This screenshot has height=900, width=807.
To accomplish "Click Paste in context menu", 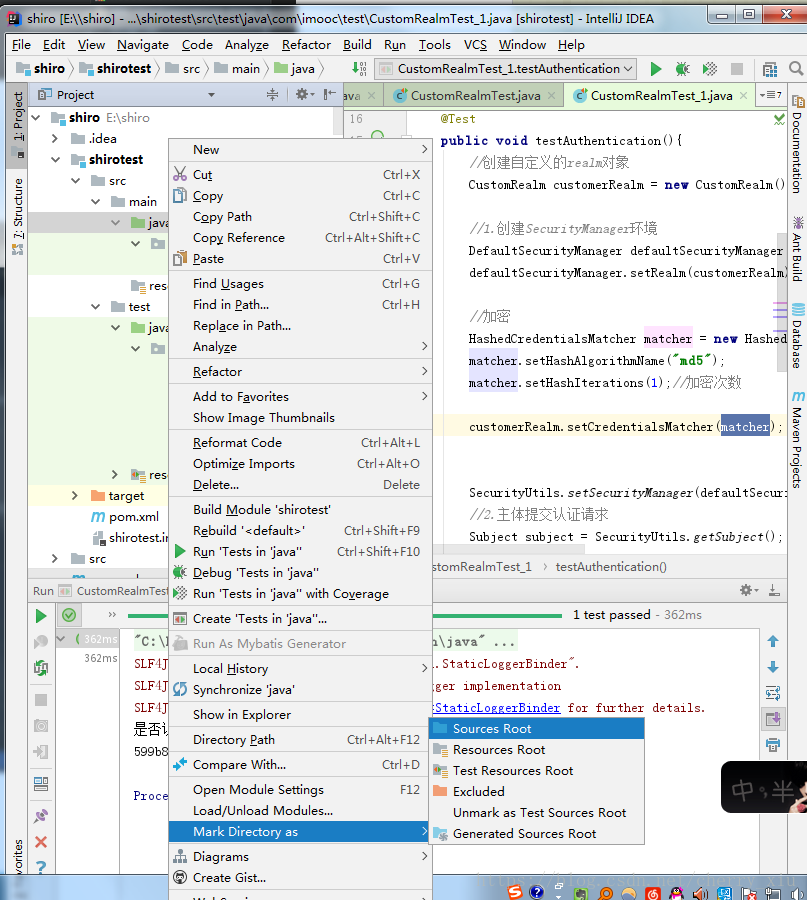I will (300, 259).
